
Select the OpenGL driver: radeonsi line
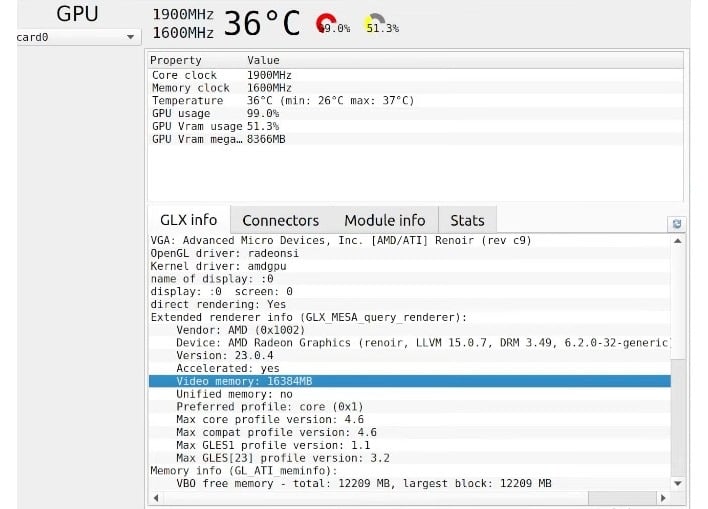[410, 253]
